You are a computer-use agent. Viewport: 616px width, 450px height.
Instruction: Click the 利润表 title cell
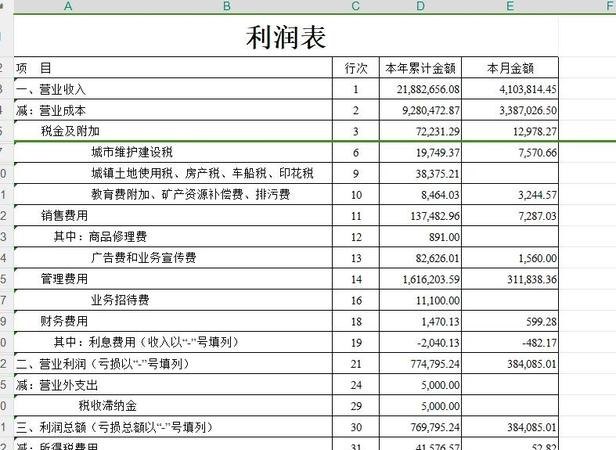coord(286,37)
